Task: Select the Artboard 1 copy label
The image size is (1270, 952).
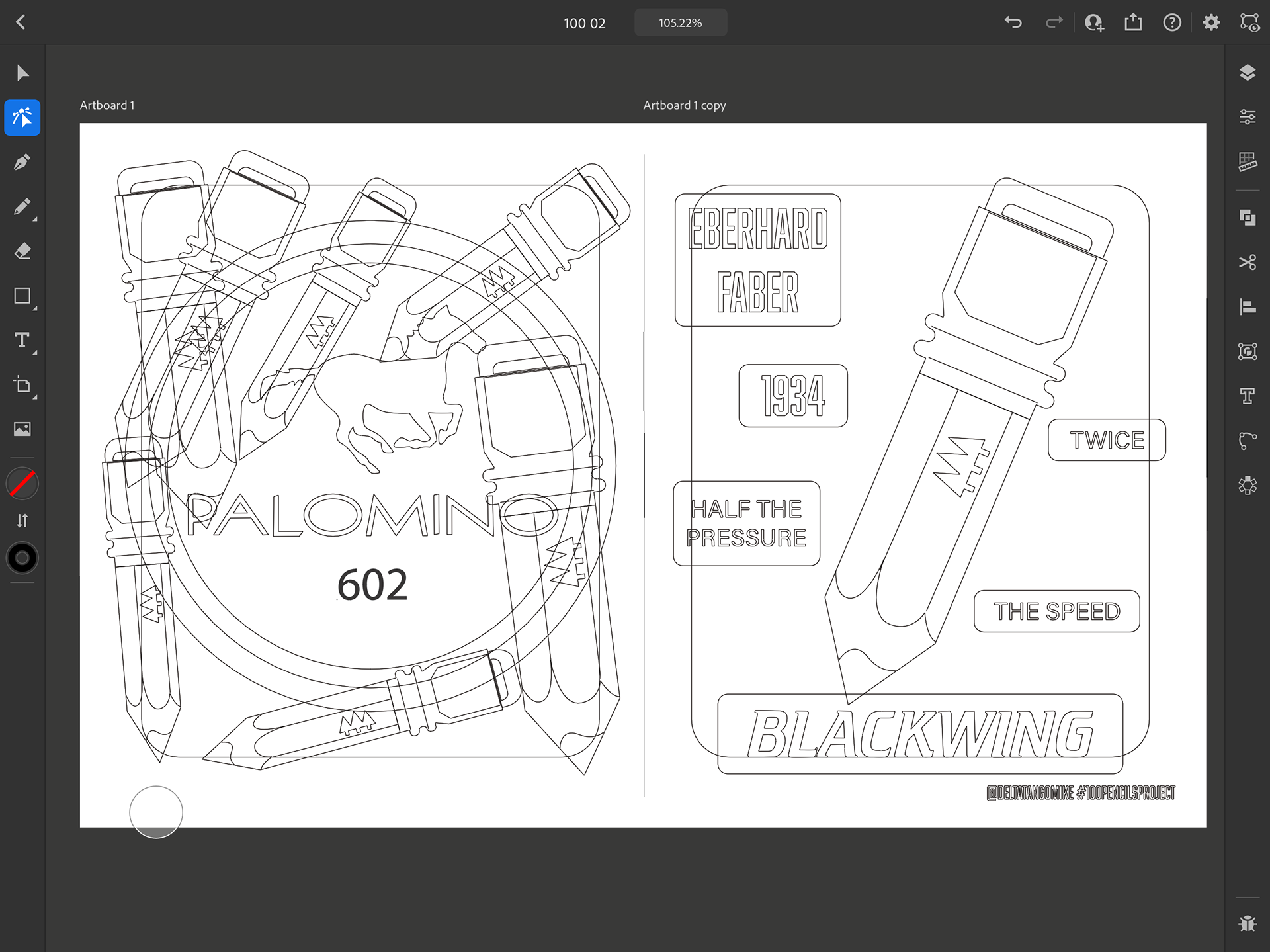Action: (x=685, y=105)
